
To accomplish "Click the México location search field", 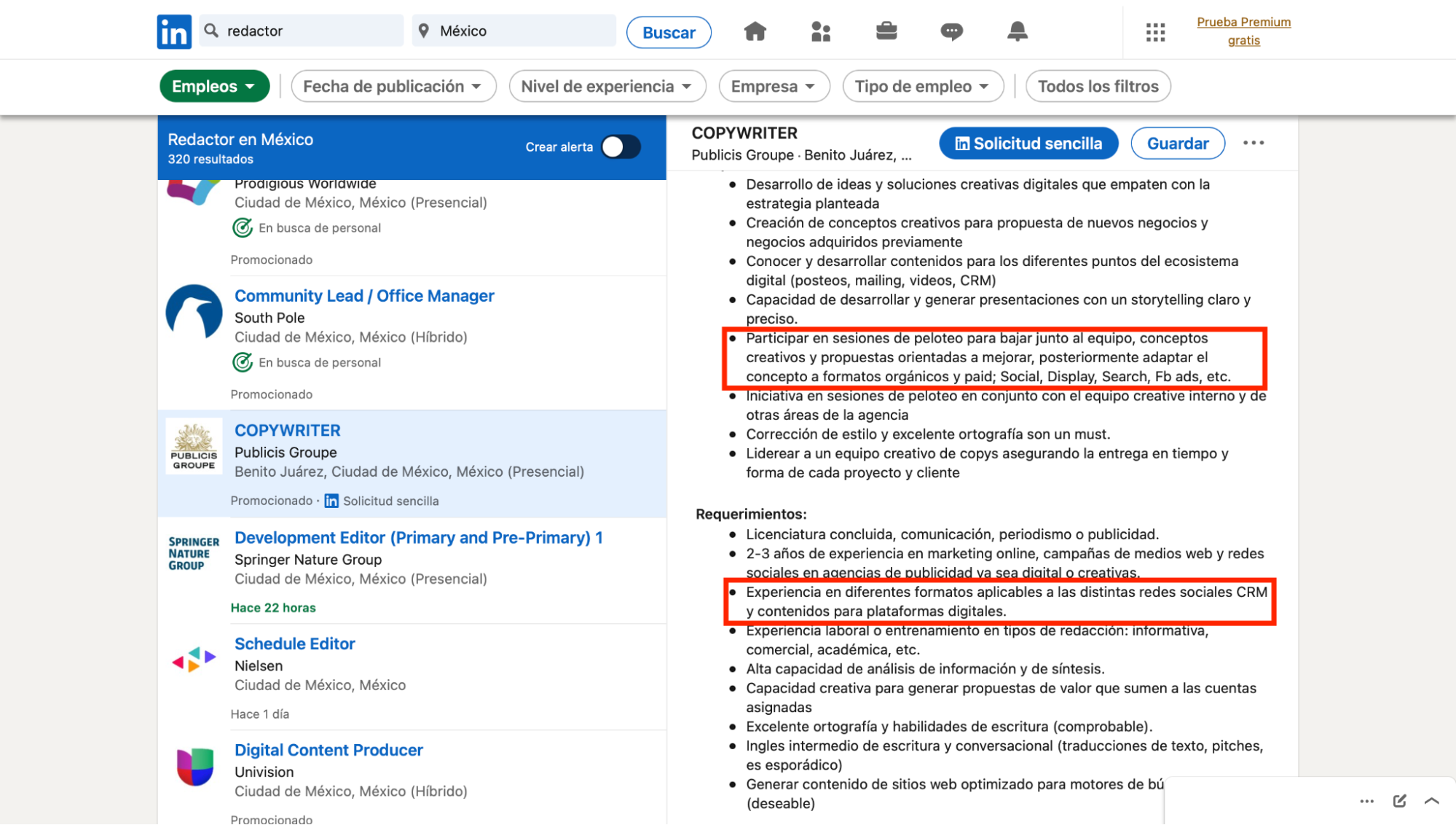I will pyautogui.click(x=514, y=31).
